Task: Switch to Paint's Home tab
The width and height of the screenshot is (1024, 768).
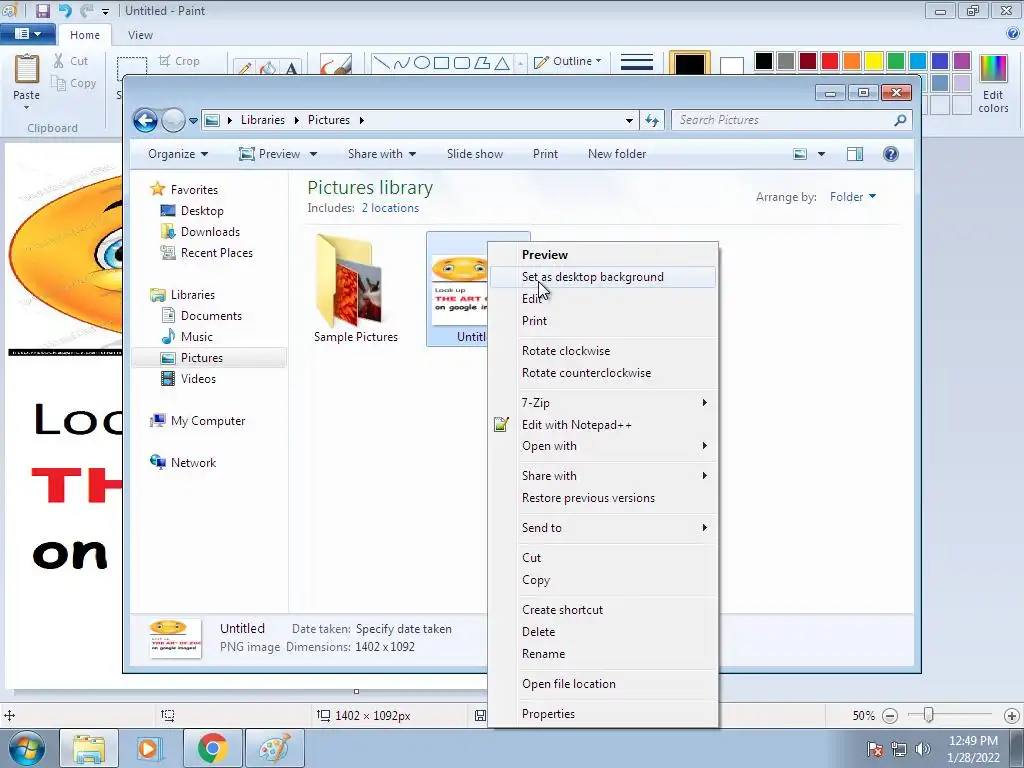Action: [85, 35]
